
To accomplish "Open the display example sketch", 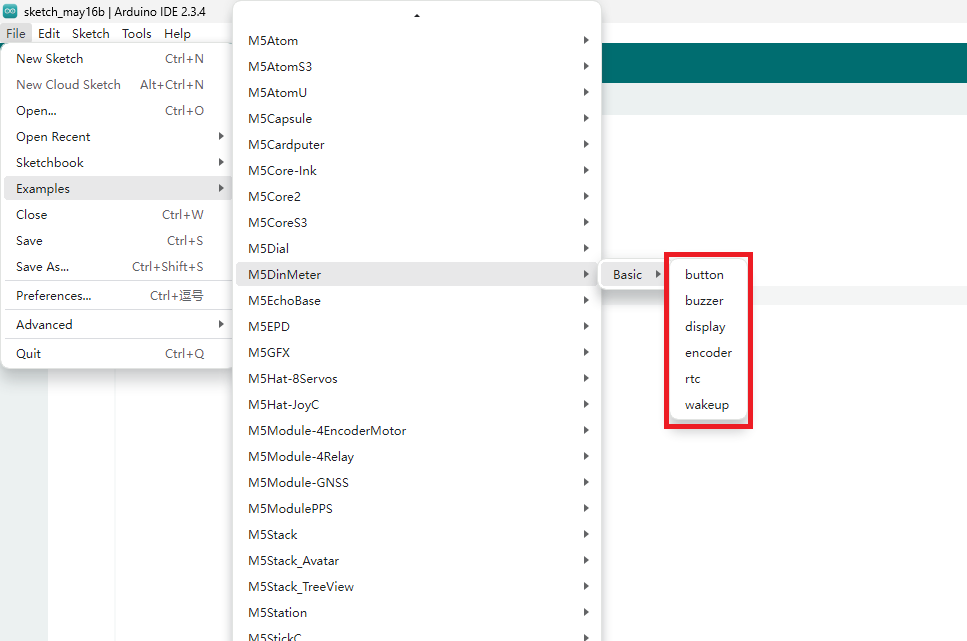I will pos(708,326).
